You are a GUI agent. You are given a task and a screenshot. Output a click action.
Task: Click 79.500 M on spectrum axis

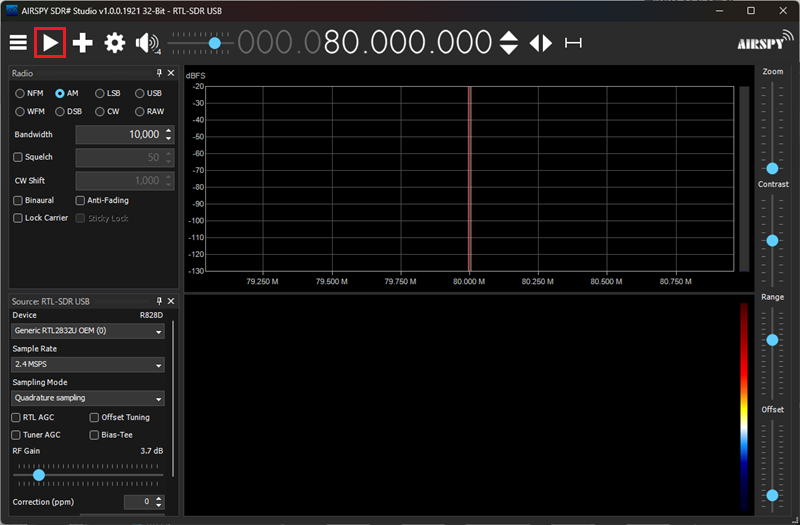tap(332, 282)
